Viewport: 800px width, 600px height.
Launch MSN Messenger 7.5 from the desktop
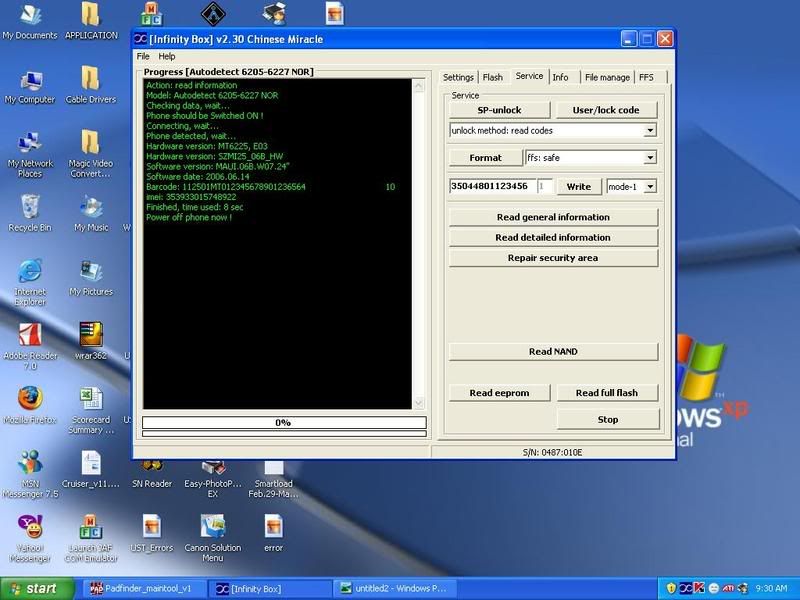pyautogui.click(x=30, y=474)
